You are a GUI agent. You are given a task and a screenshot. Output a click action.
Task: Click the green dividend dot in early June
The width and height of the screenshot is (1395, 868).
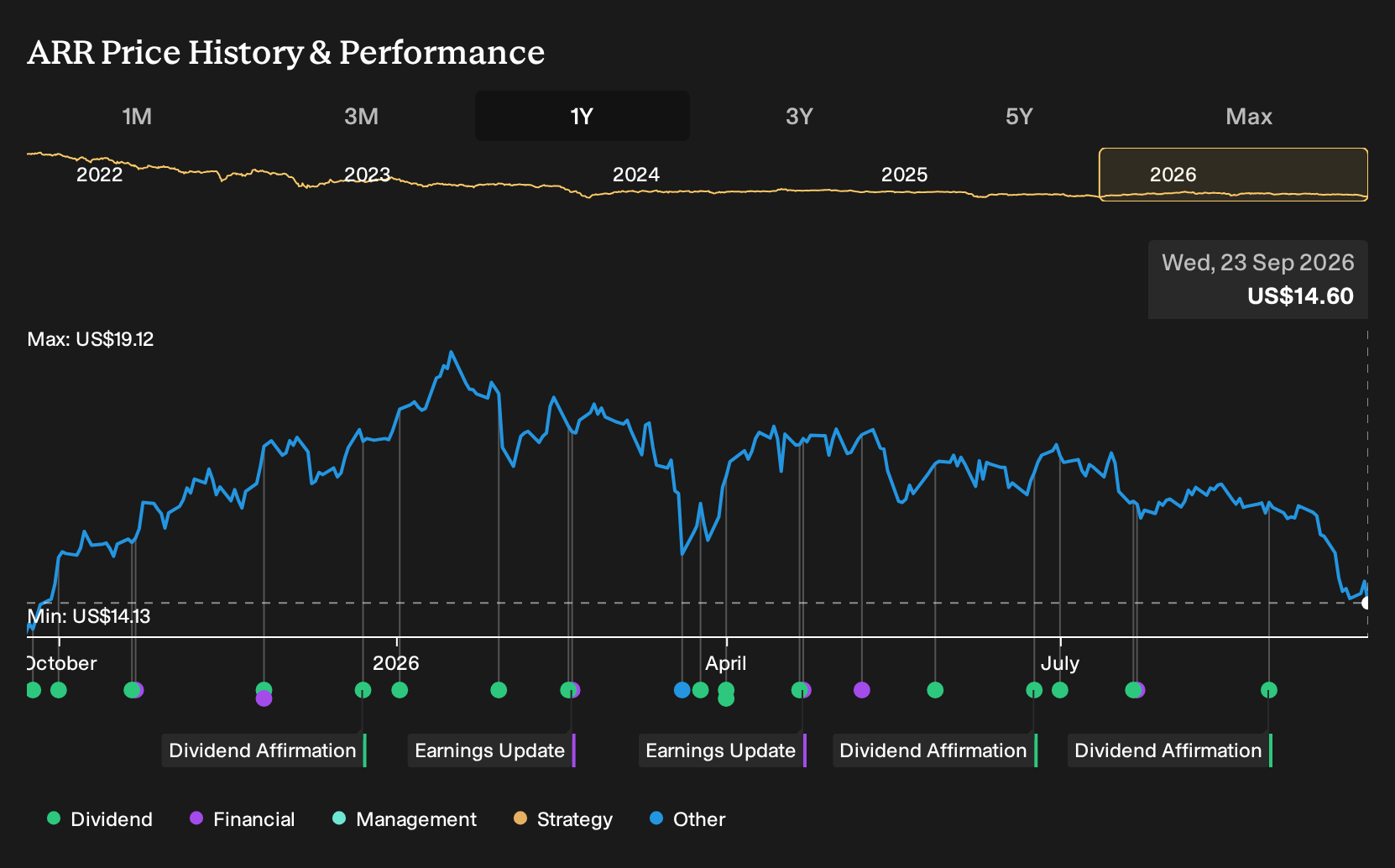pos(935,690)
